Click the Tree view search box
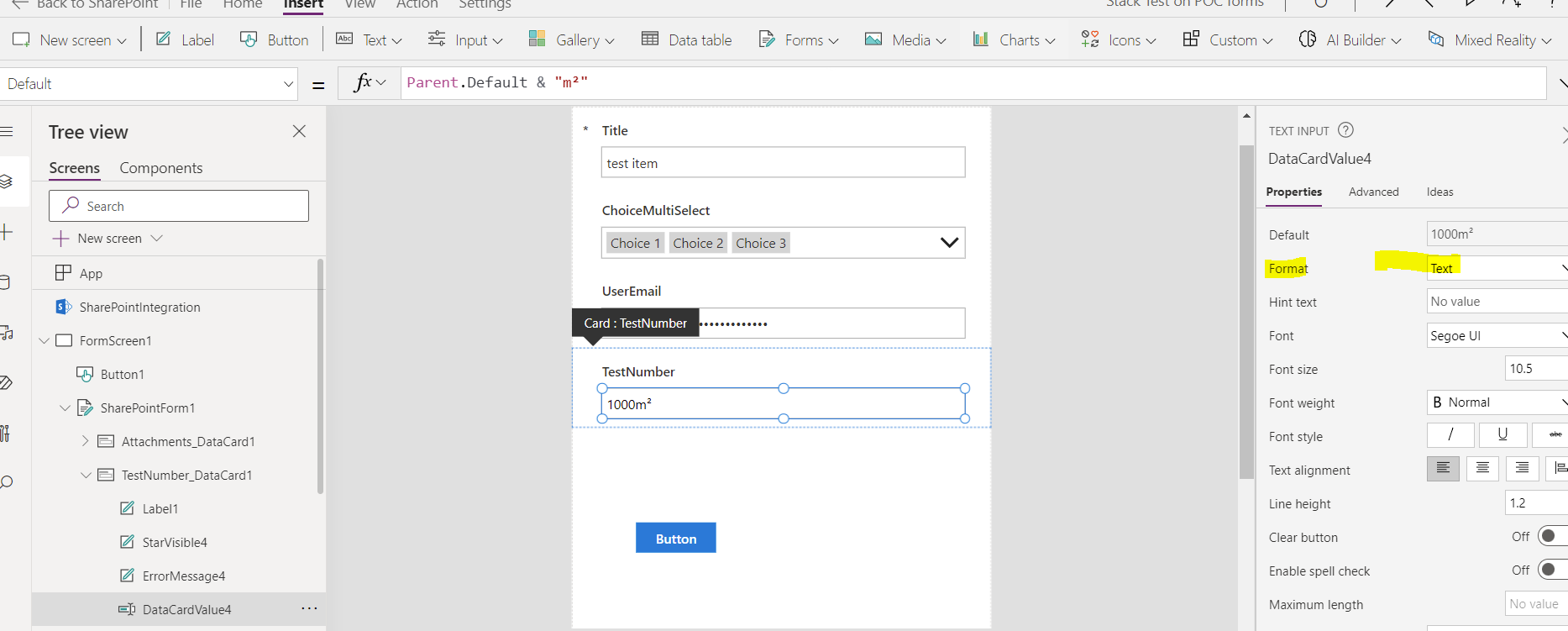The height and width of the screenshot is (631, 1568). [x=179, y=206]
